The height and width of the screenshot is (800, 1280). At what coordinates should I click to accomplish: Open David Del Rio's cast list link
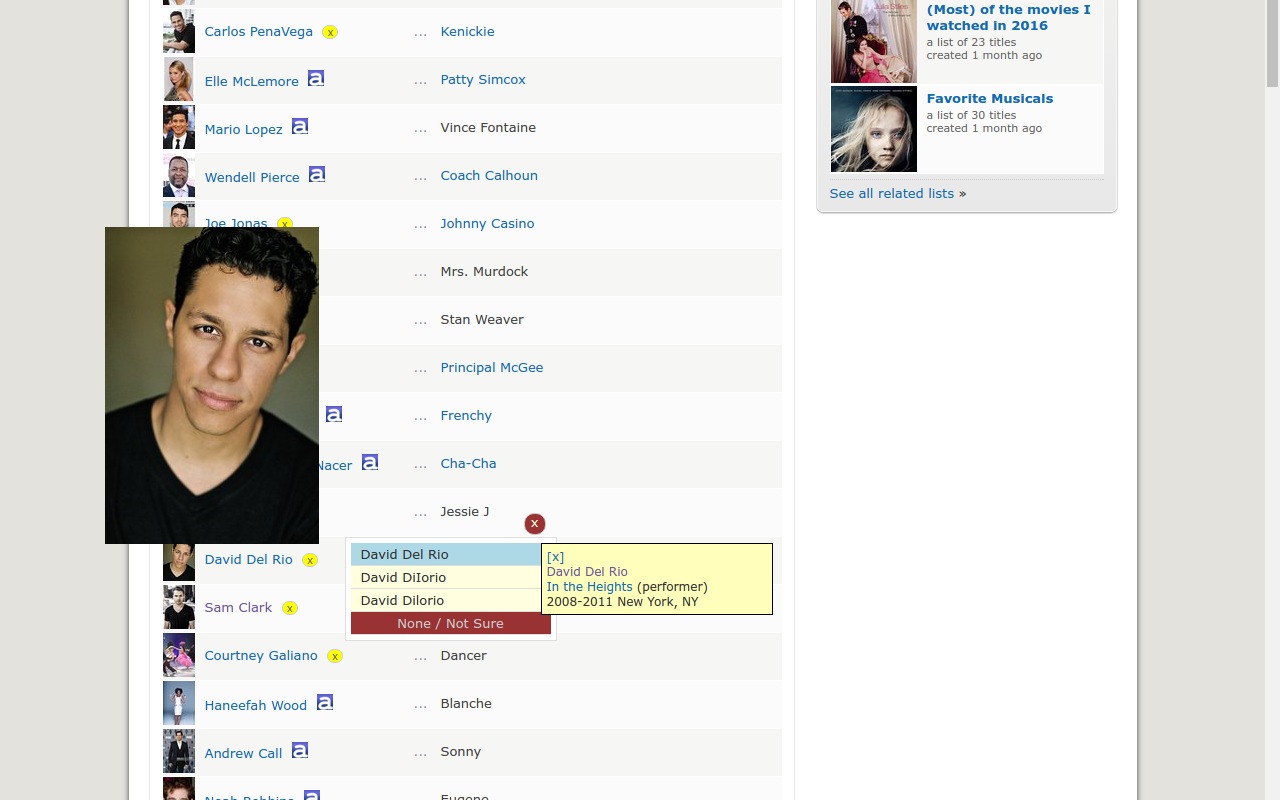pyautogui.click(x=249, y=560)
